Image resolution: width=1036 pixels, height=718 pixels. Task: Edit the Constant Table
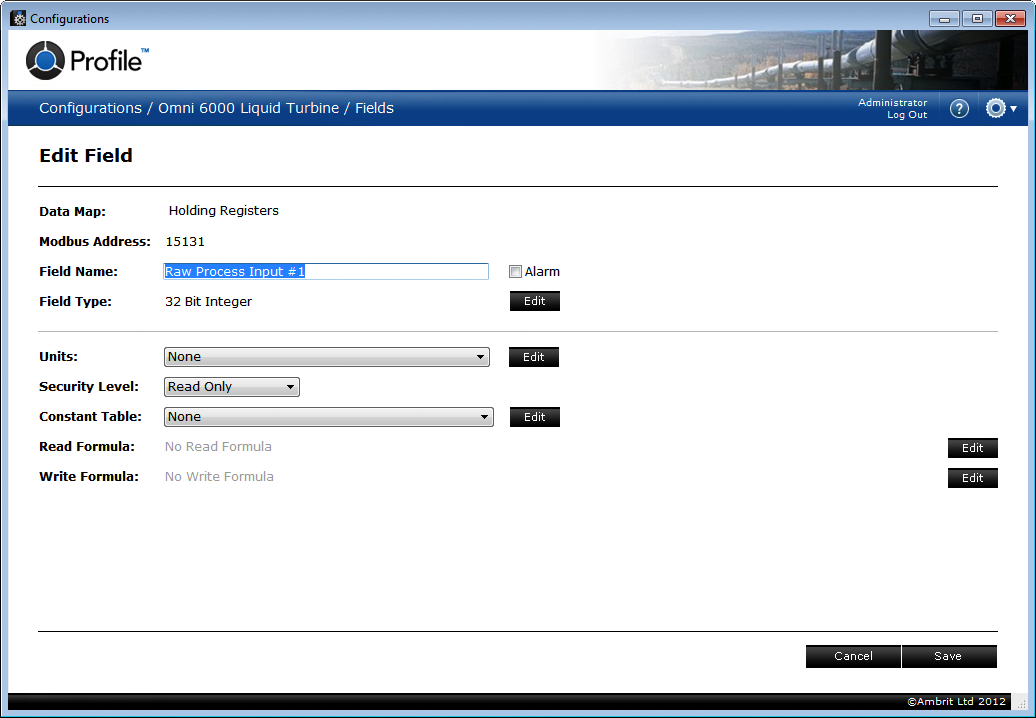535,417
